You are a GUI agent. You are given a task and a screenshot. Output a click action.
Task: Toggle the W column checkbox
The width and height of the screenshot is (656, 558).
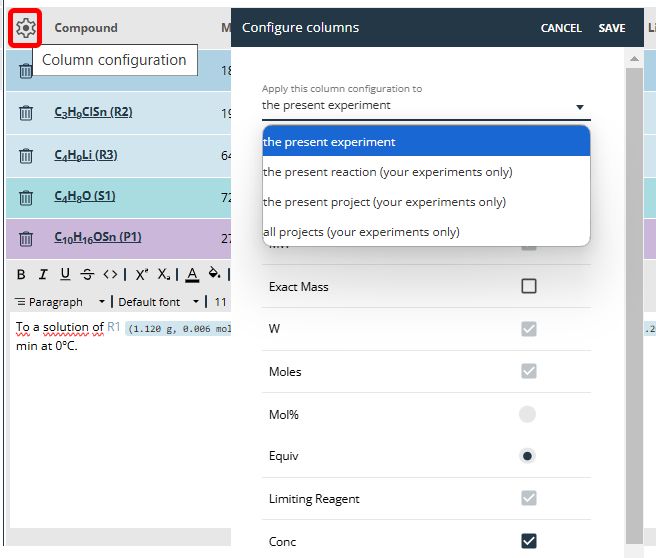tap(529, 329)
